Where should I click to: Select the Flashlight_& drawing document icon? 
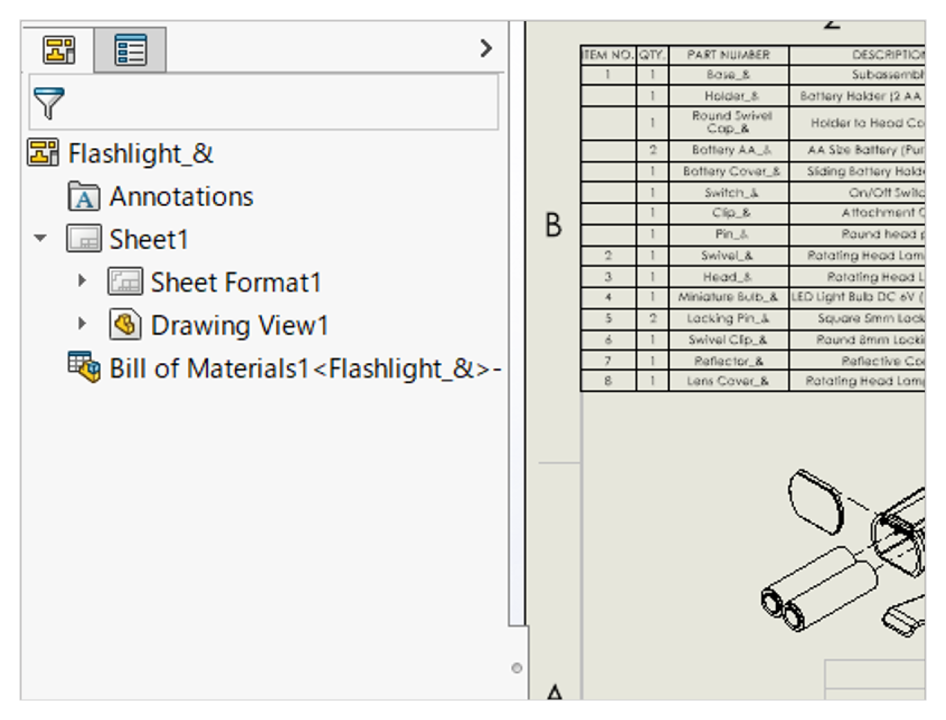coord(43,154)
